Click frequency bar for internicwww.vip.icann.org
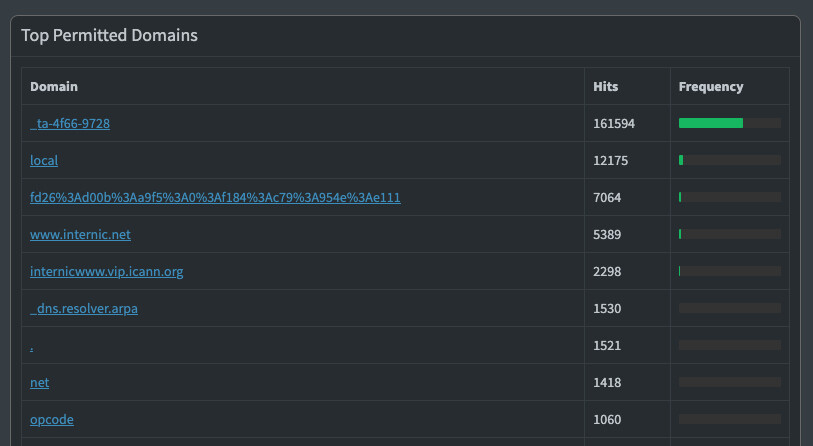The width and height of the screenshot is (813, 446). [x=730, y=271]
